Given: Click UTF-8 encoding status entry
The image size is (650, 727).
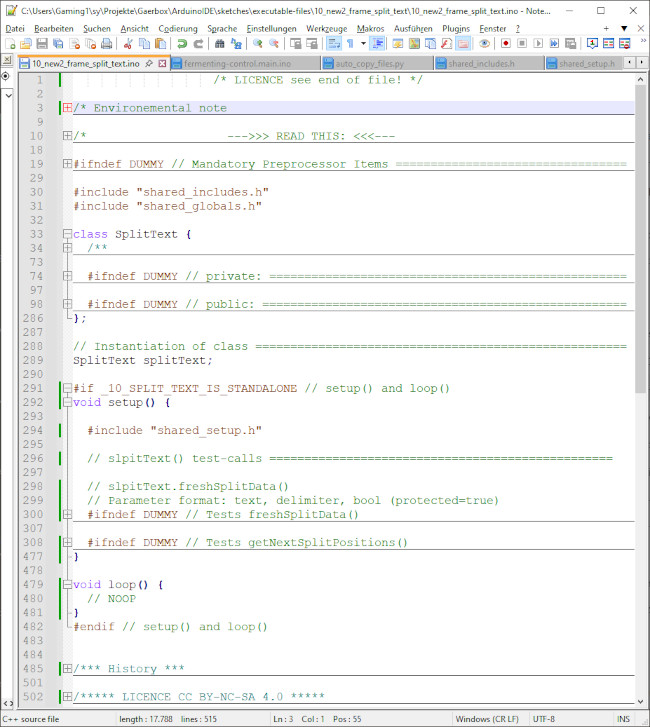Looking at the screenshot, I should (x=543, y=719).
